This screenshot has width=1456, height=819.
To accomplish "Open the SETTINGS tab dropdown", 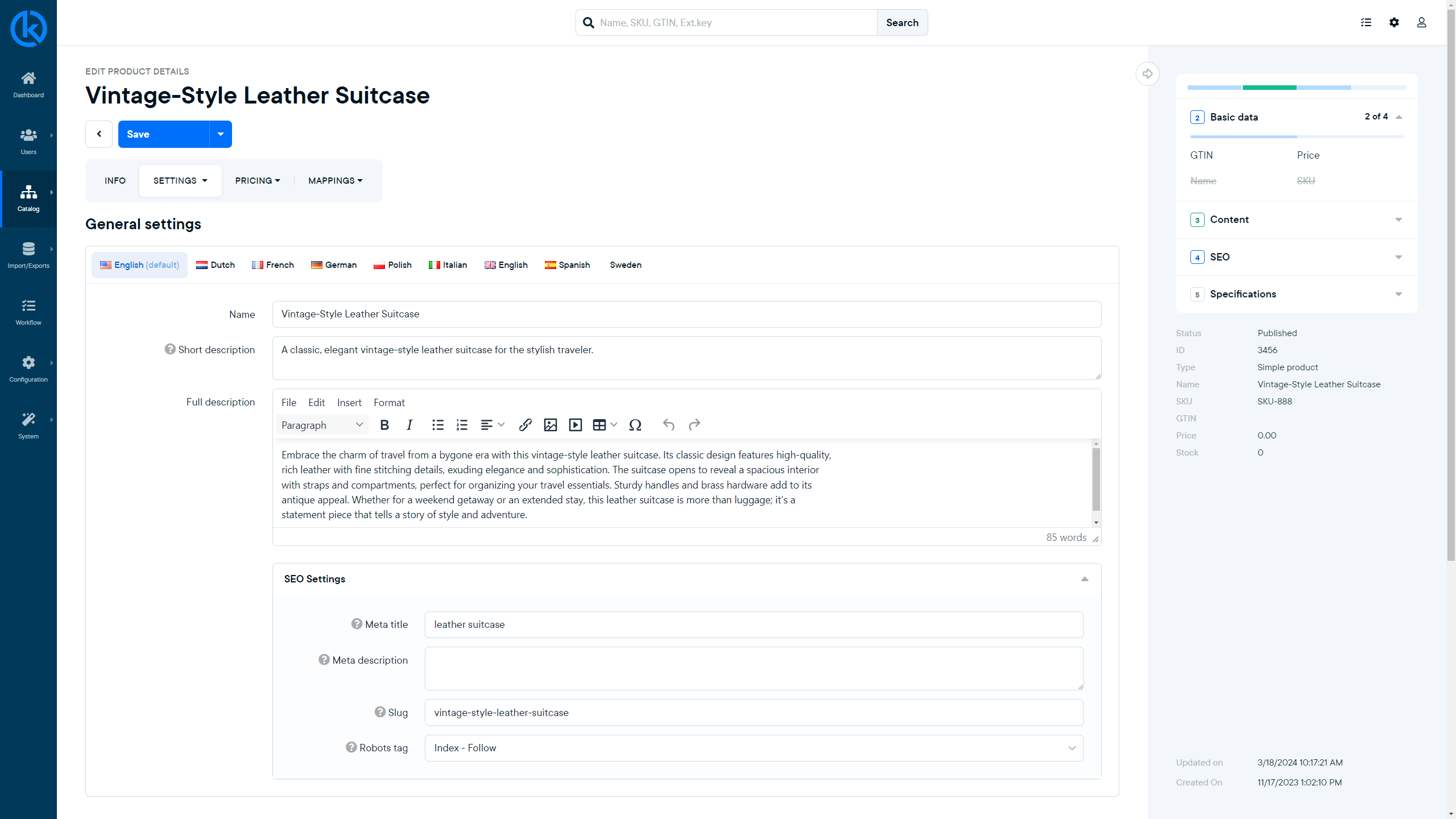I will click(180, 181).
